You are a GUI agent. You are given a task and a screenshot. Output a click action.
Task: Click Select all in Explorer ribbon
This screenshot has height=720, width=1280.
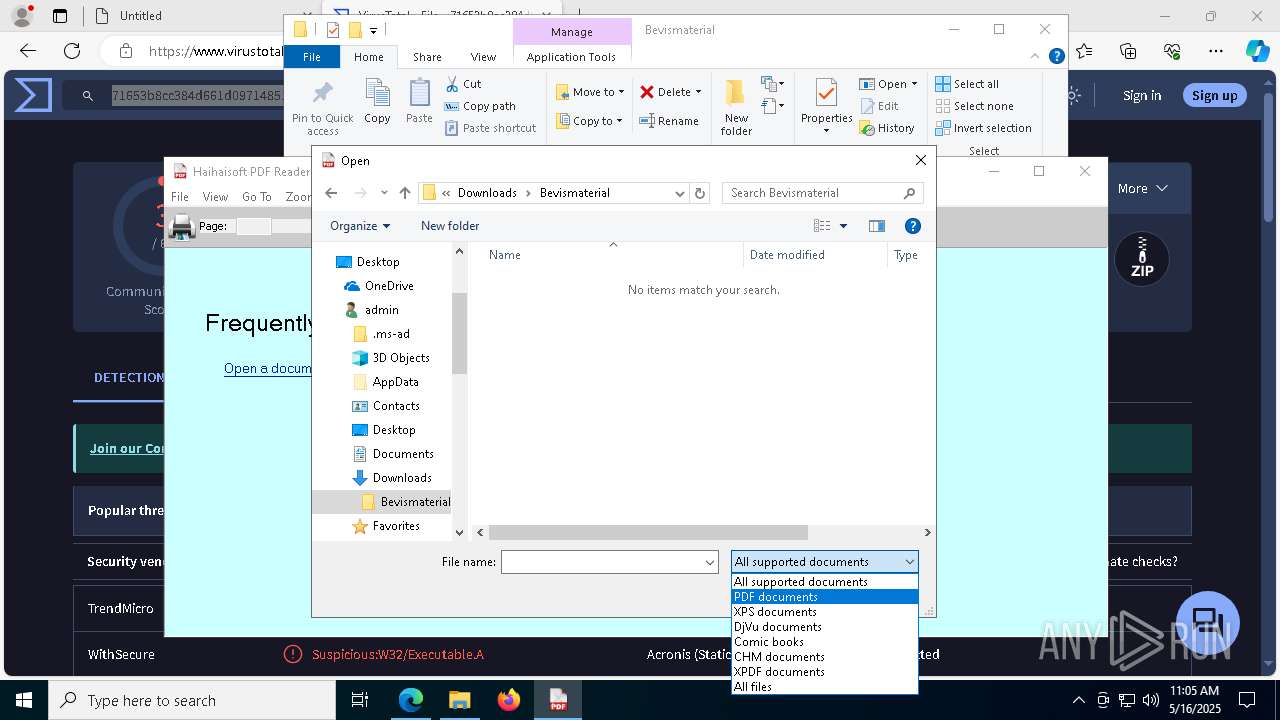coord(967,84)
